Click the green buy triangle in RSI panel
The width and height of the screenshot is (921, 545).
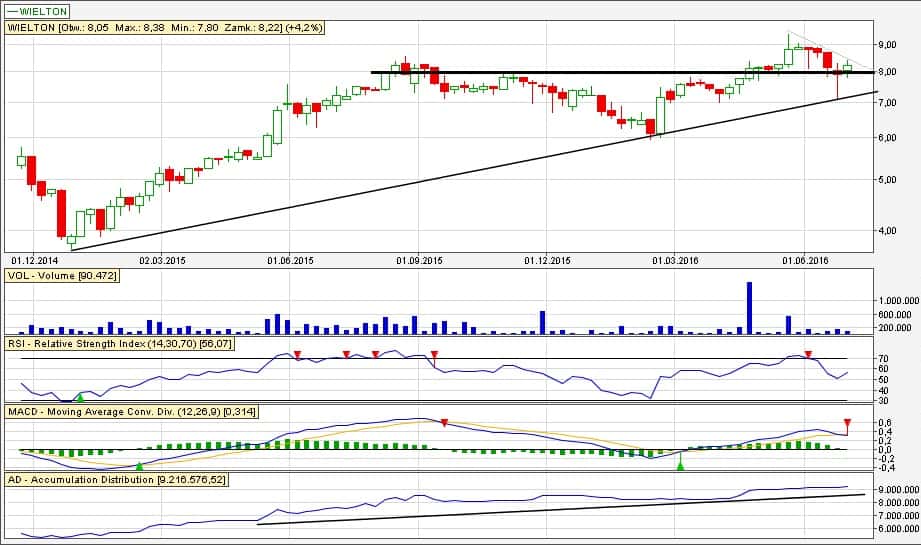[x=80, y=398]
